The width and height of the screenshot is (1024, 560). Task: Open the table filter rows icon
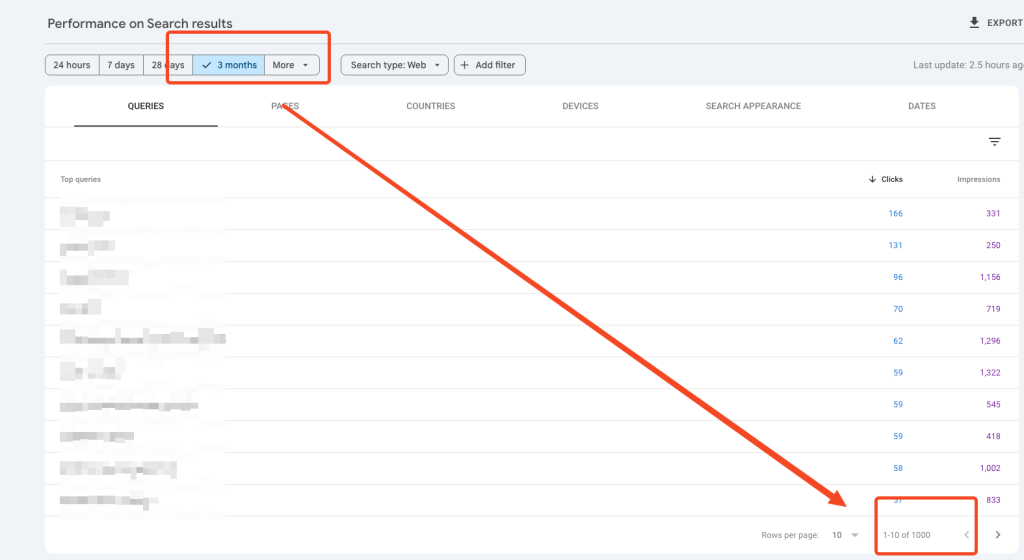click(994, 142)
